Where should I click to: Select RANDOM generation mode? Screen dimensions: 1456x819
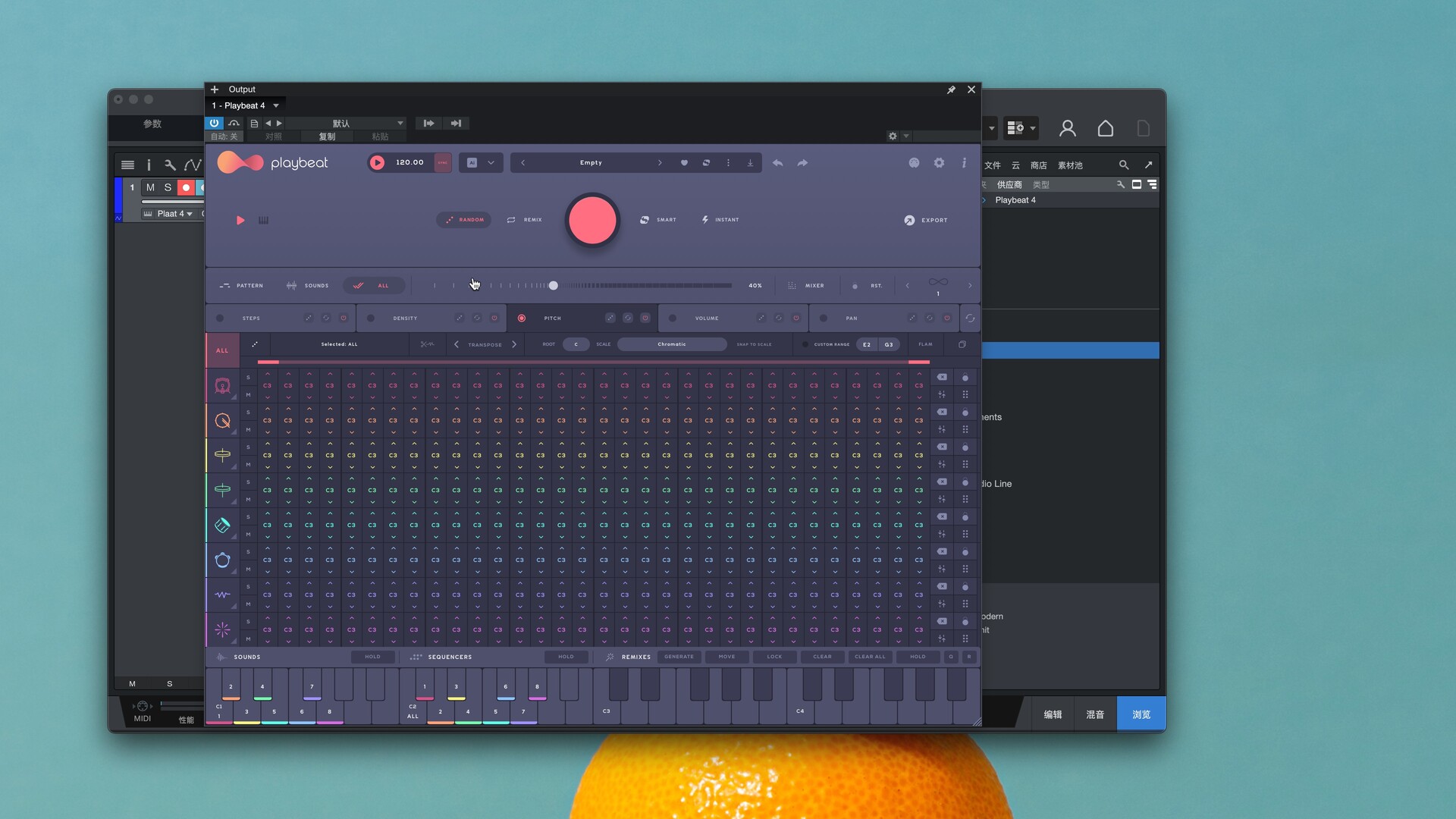point(463,220)
